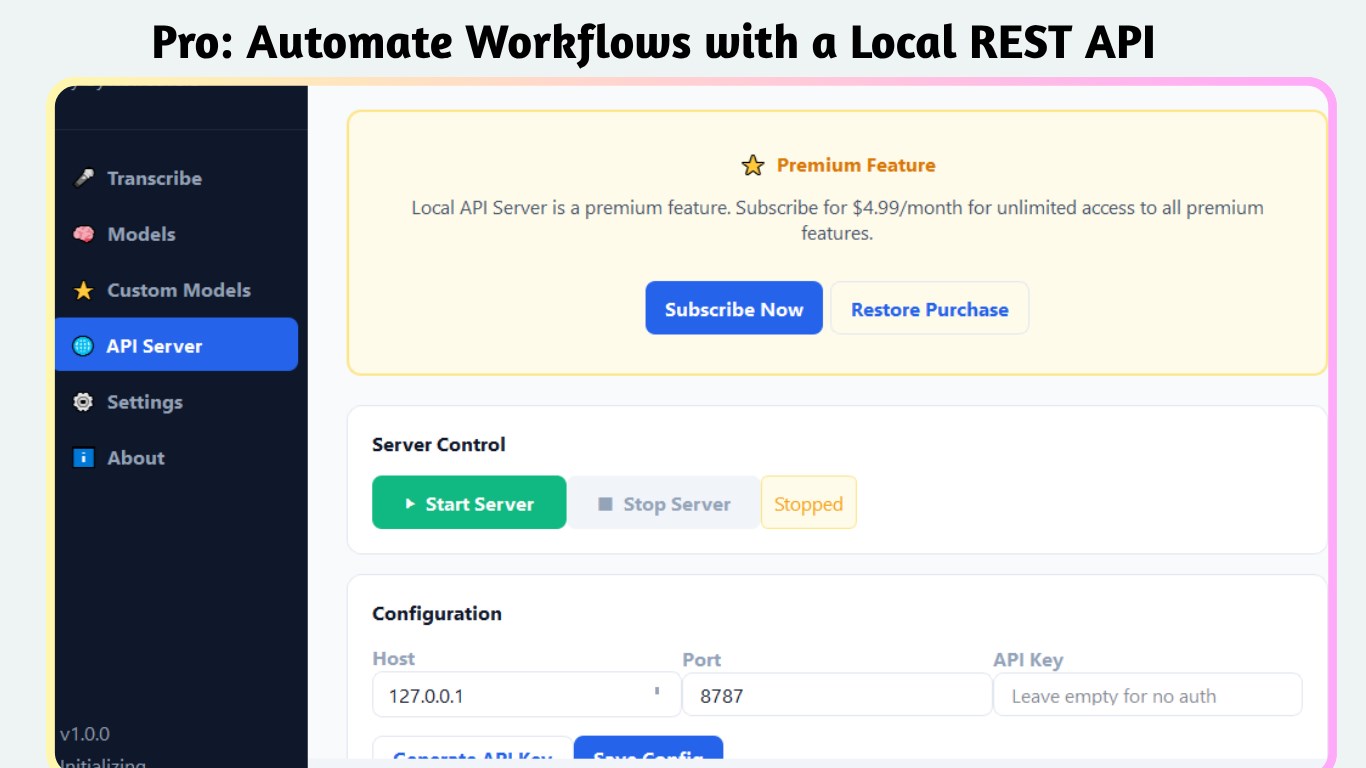Click the Stop Server button
This screenshot has height=768, width=1366.
tap(664, 502)
